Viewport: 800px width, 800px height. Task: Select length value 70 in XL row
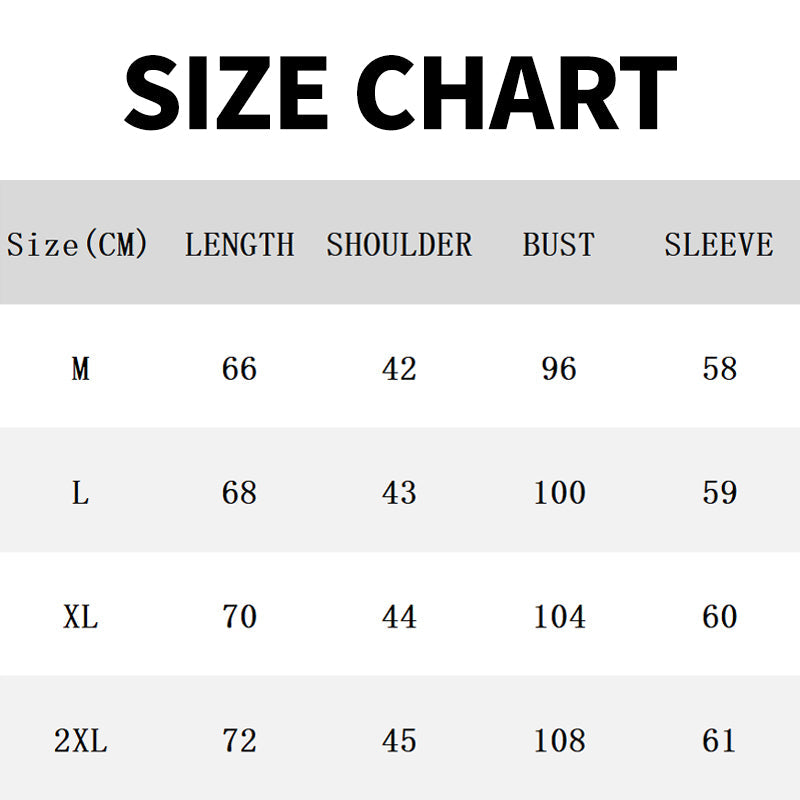point(240,617)
